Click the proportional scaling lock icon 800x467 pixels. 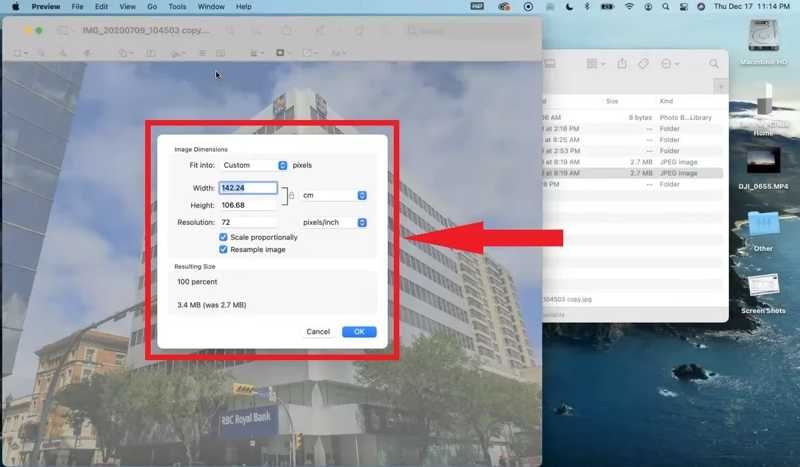[x=291, y=196]
